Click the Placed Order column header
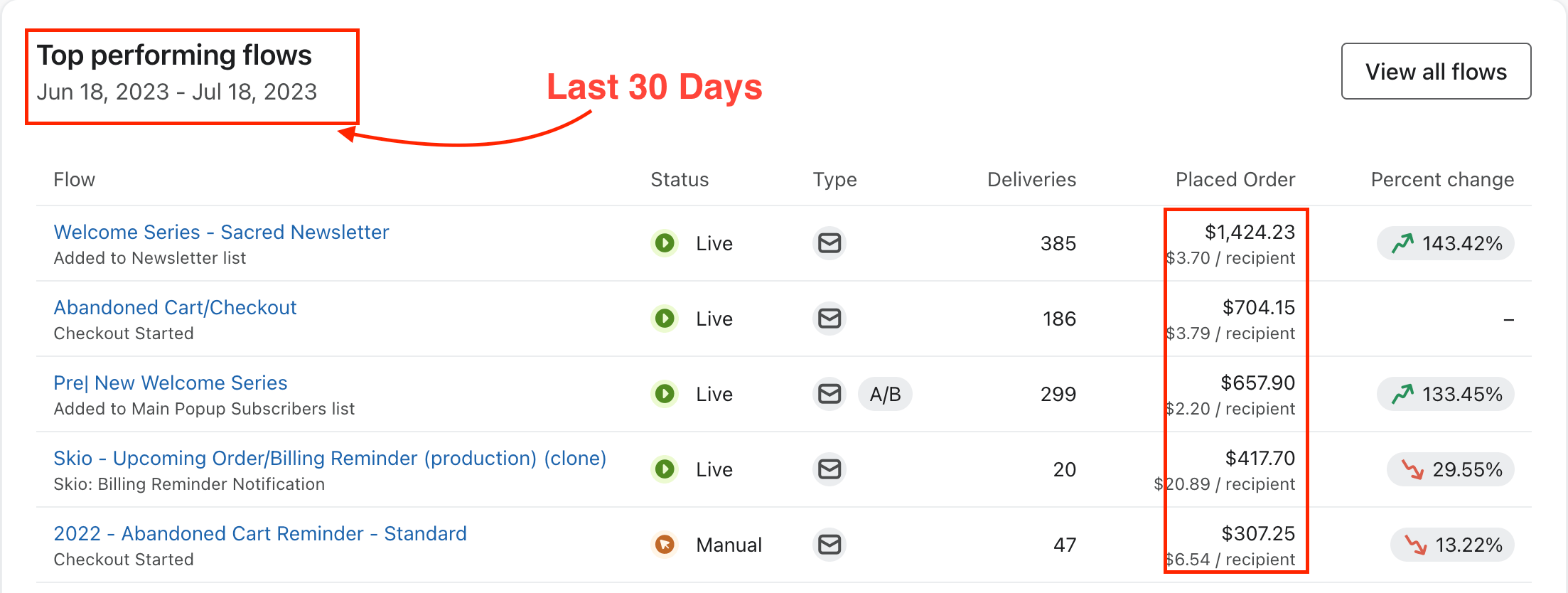 1235,179
